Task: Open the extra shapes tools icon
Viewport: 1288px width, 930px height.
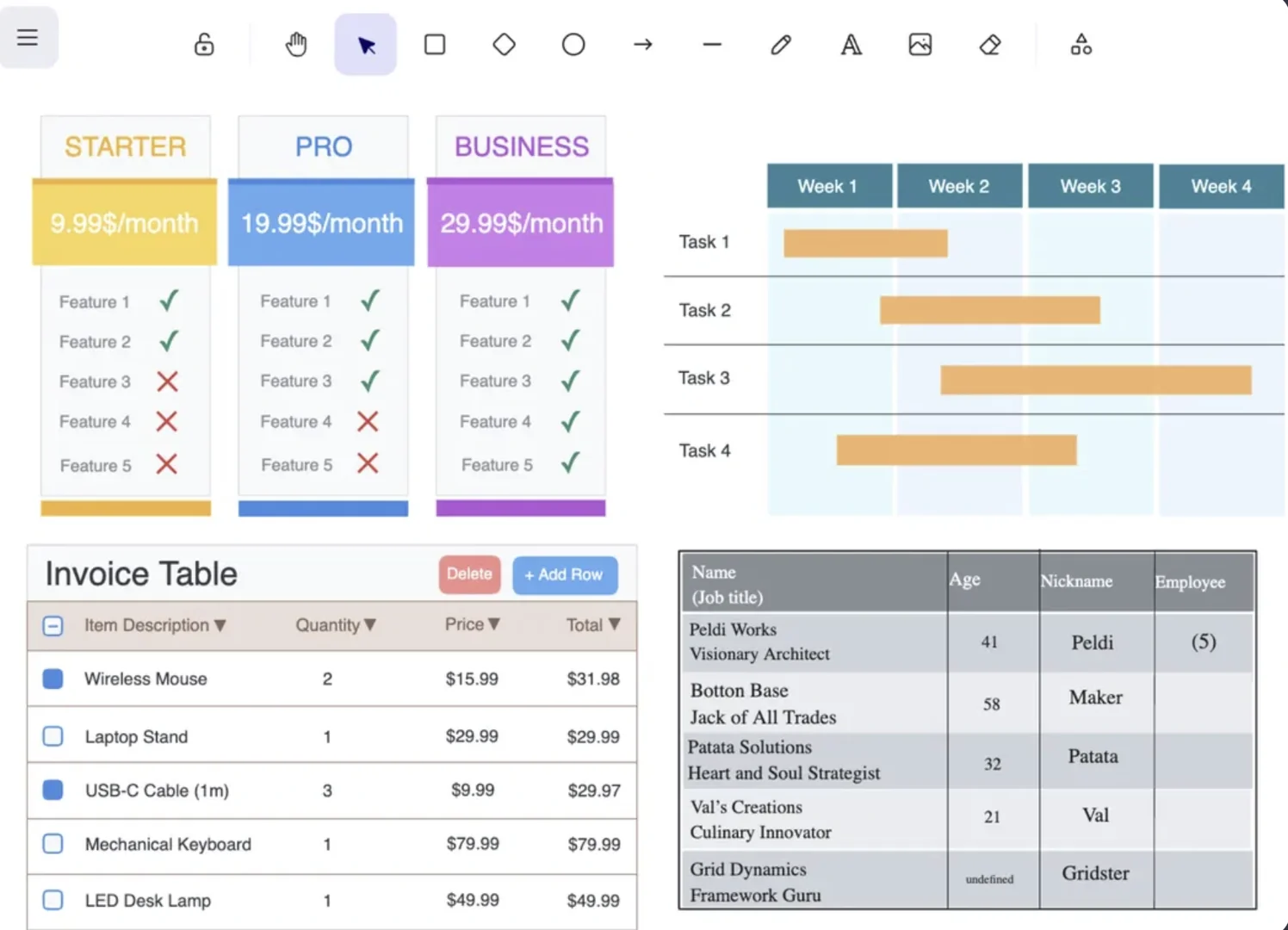Action: pyautogui.click(x=1081, y=45)
